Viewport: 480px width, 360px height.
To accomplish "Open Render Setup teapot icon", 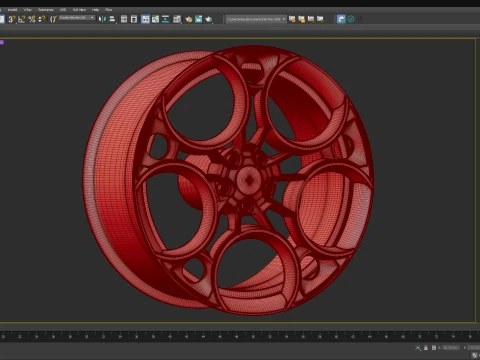I will coord(188,19).
